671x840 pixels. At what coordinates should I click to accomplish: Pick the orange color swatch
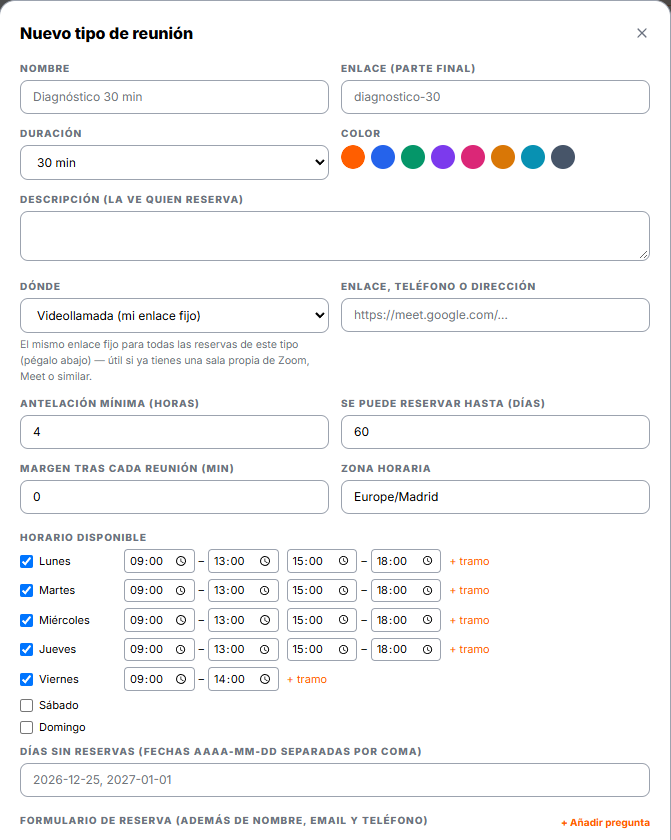[353, 157]
